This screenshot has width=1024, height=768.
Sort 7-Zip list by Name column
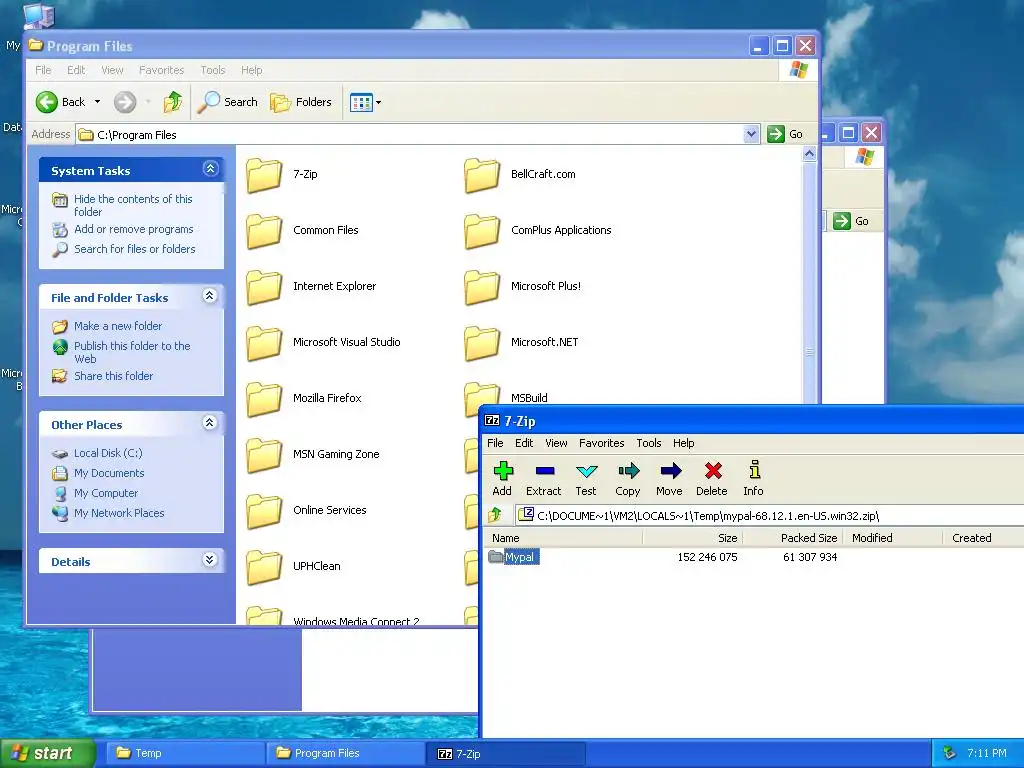coord(564,538)
